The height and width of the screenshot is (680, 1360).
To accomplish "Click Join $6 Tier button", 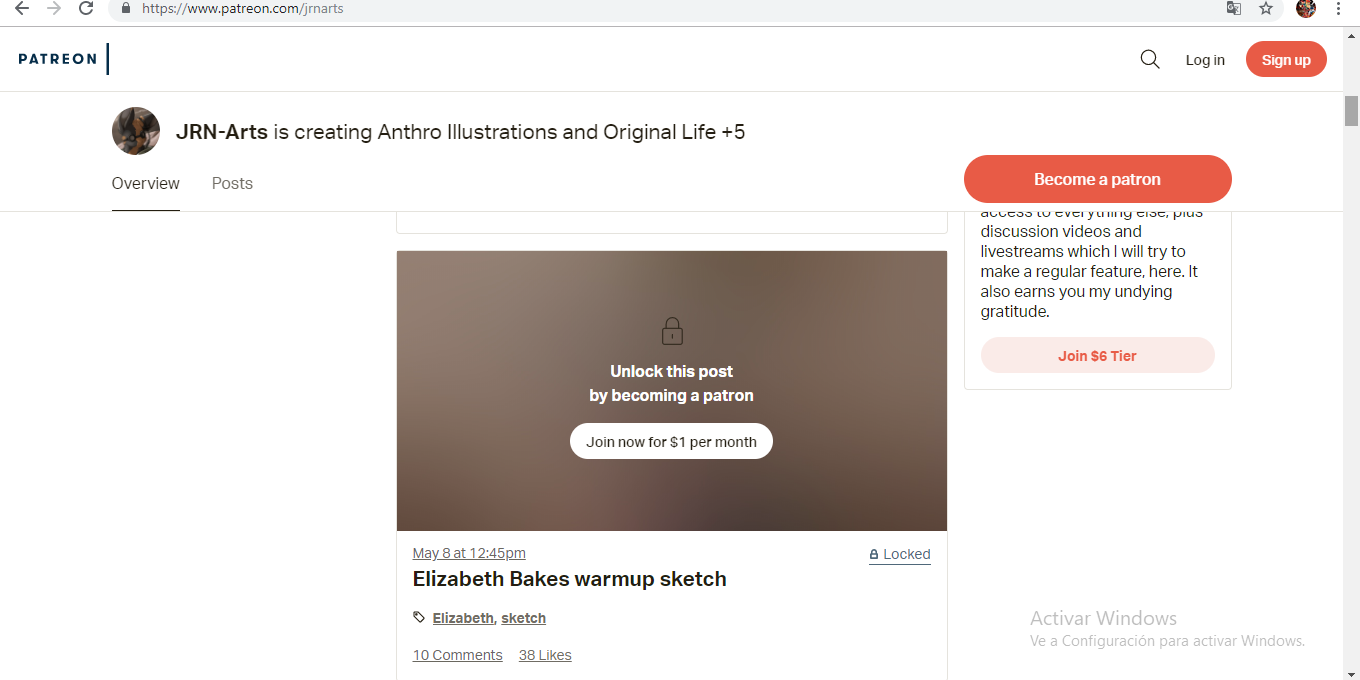I will pos(1097,356).
